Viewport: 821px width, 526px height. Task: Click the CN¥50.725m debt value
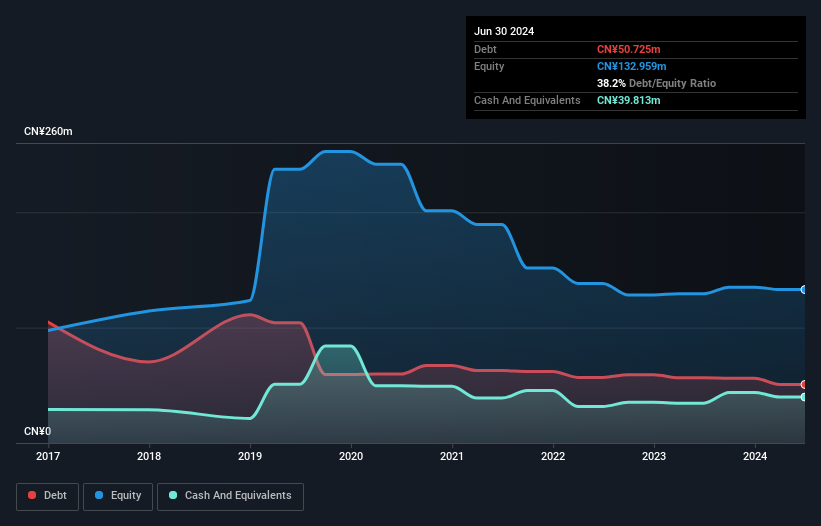click(x=628, y=49)
